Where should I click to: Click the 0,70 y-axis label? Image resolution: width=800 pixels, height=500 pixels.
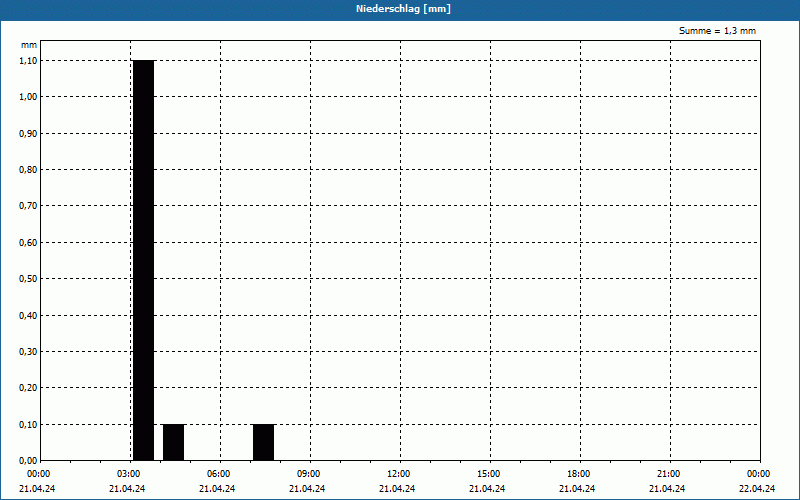pos(28,206)
